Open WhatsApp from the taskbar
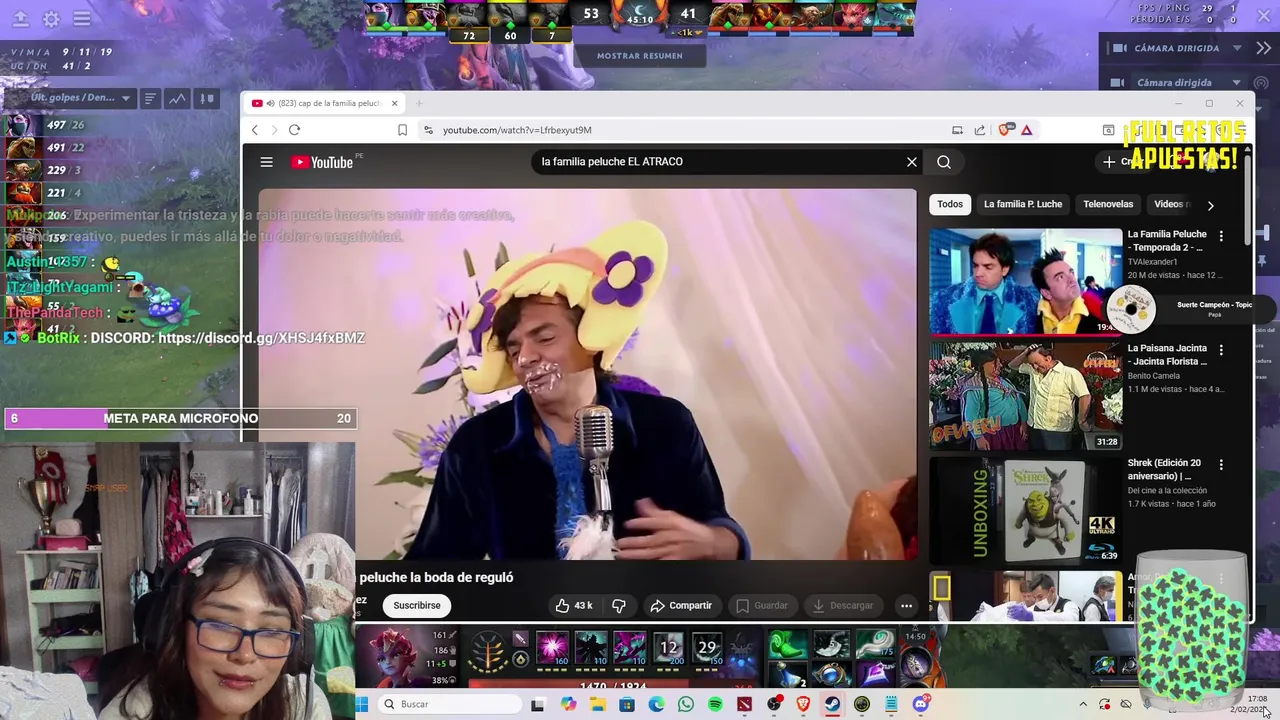Image resolution: width=1280 pixels, height=720 pixels. pos(685,704)
